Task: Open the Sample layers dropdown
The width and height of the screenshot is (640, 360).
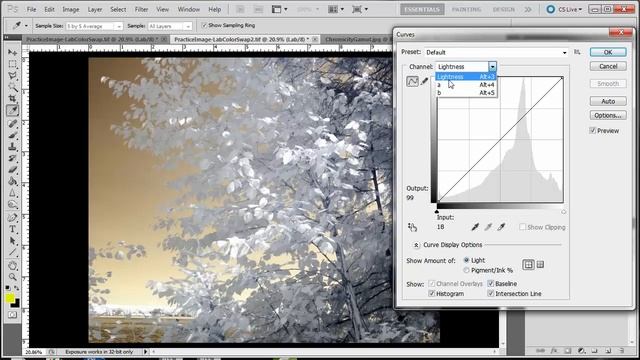Action: pos(169,26)
